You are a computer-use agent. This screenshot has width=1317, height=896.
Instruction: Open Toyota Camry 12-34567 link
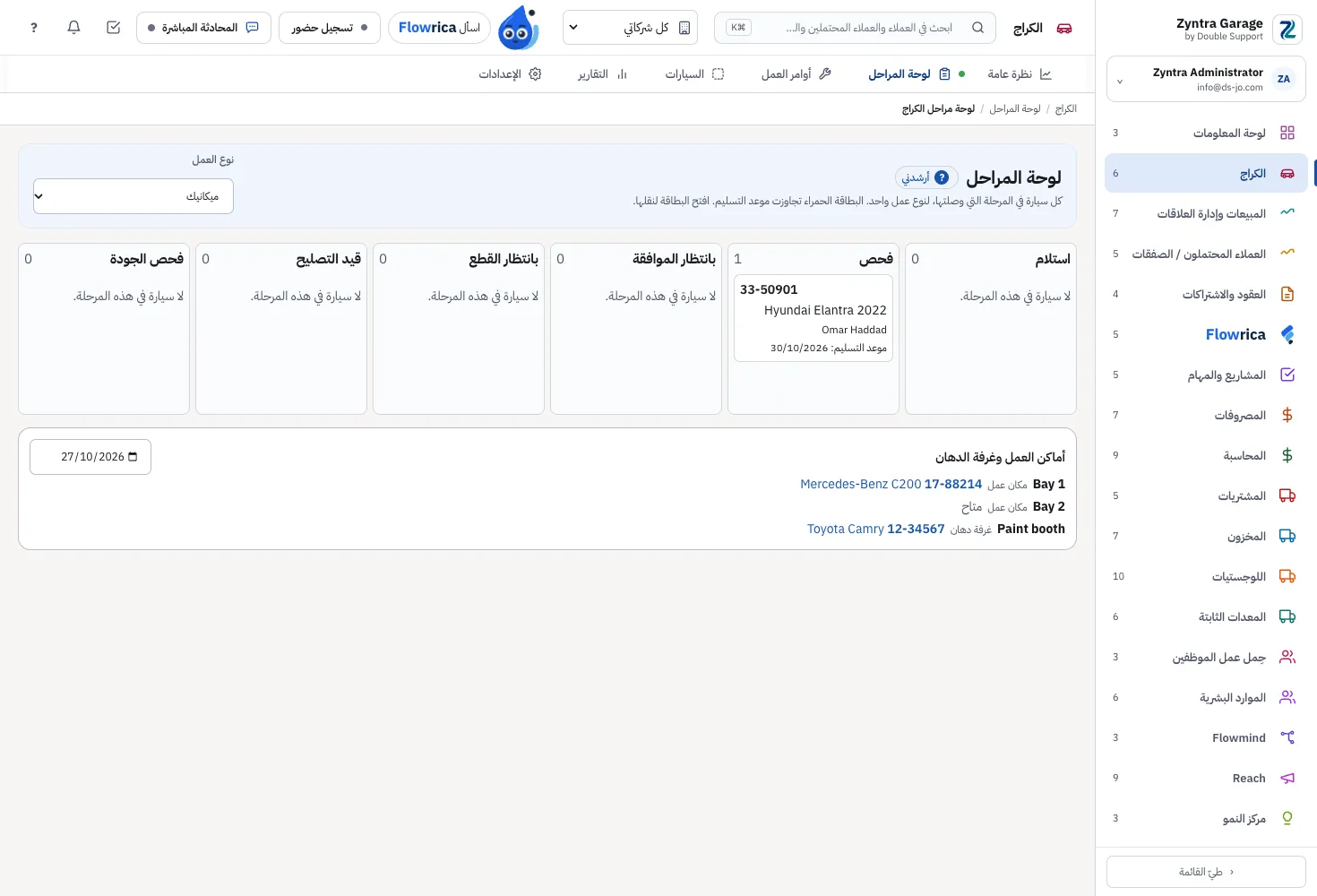tap(876, 529)
